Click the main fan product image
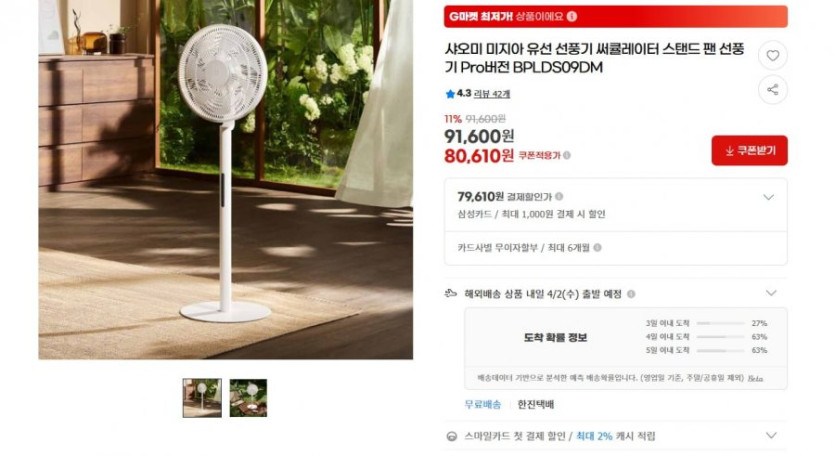 pos(225,180)
